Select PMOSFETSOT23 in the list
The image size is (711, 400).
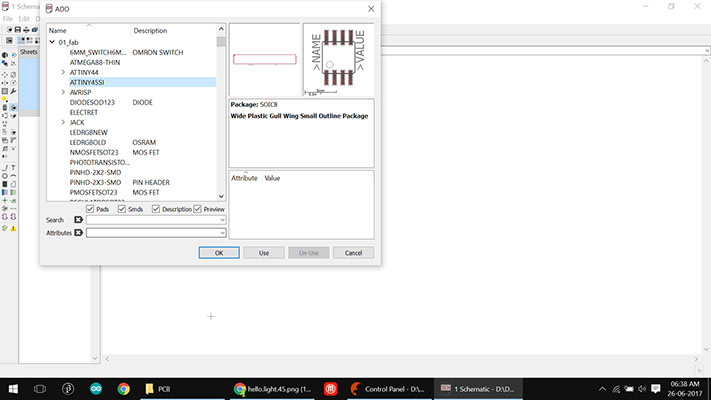pyautogui.click(x=93, y=192)
